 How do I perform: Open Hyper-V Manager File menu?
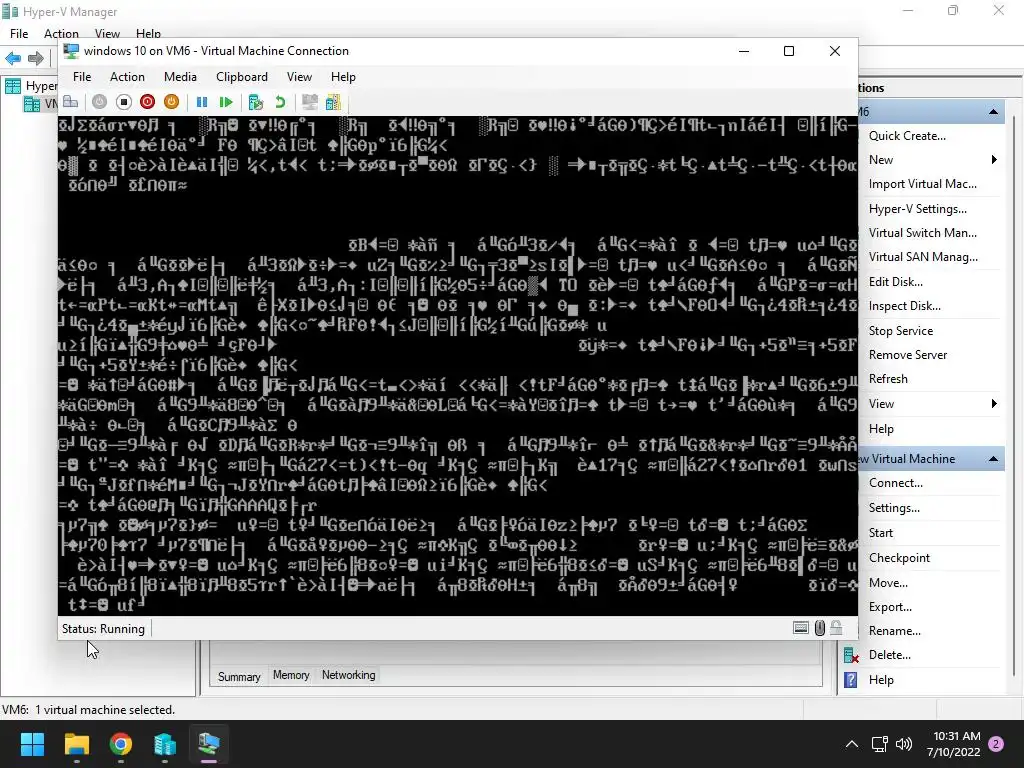coord(19,33)
